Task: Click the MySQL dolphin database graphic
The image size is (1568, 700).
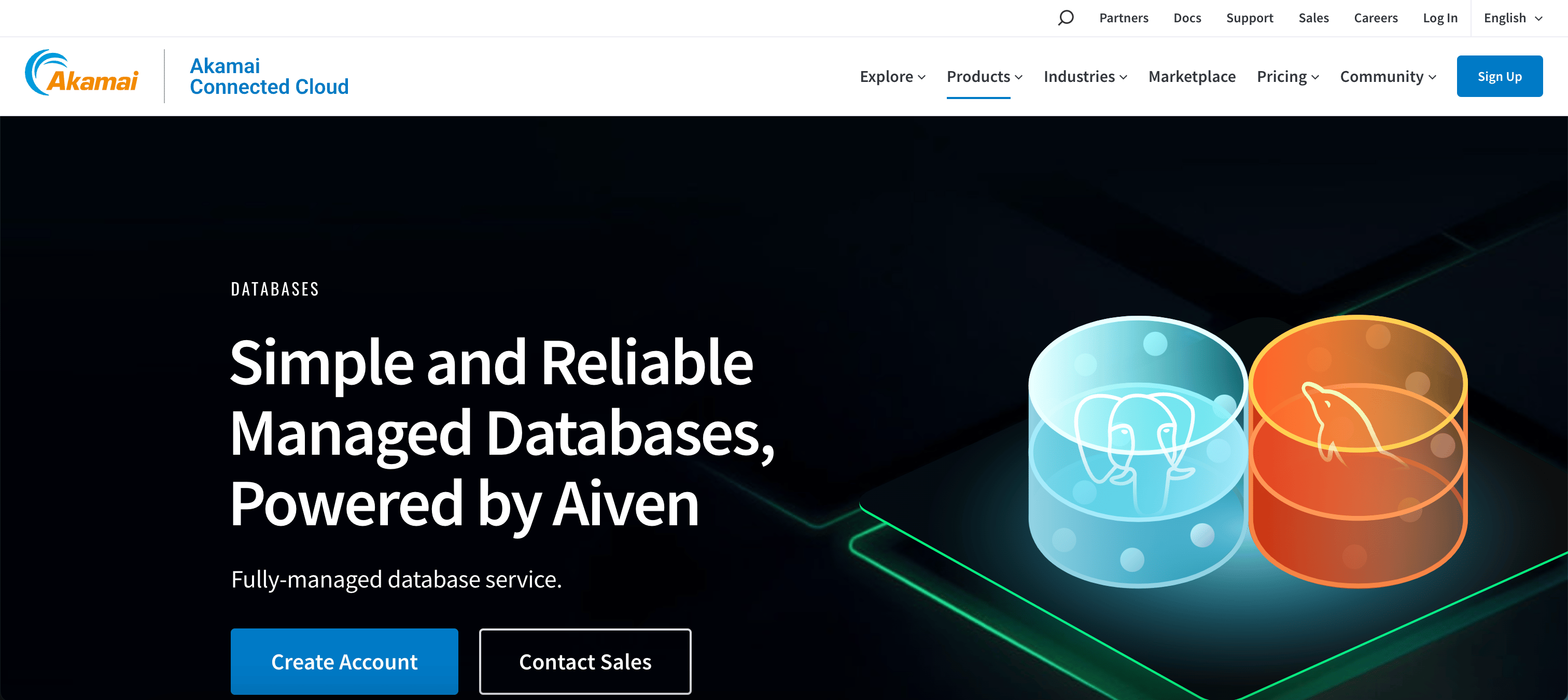Action: pos(1358,451)
